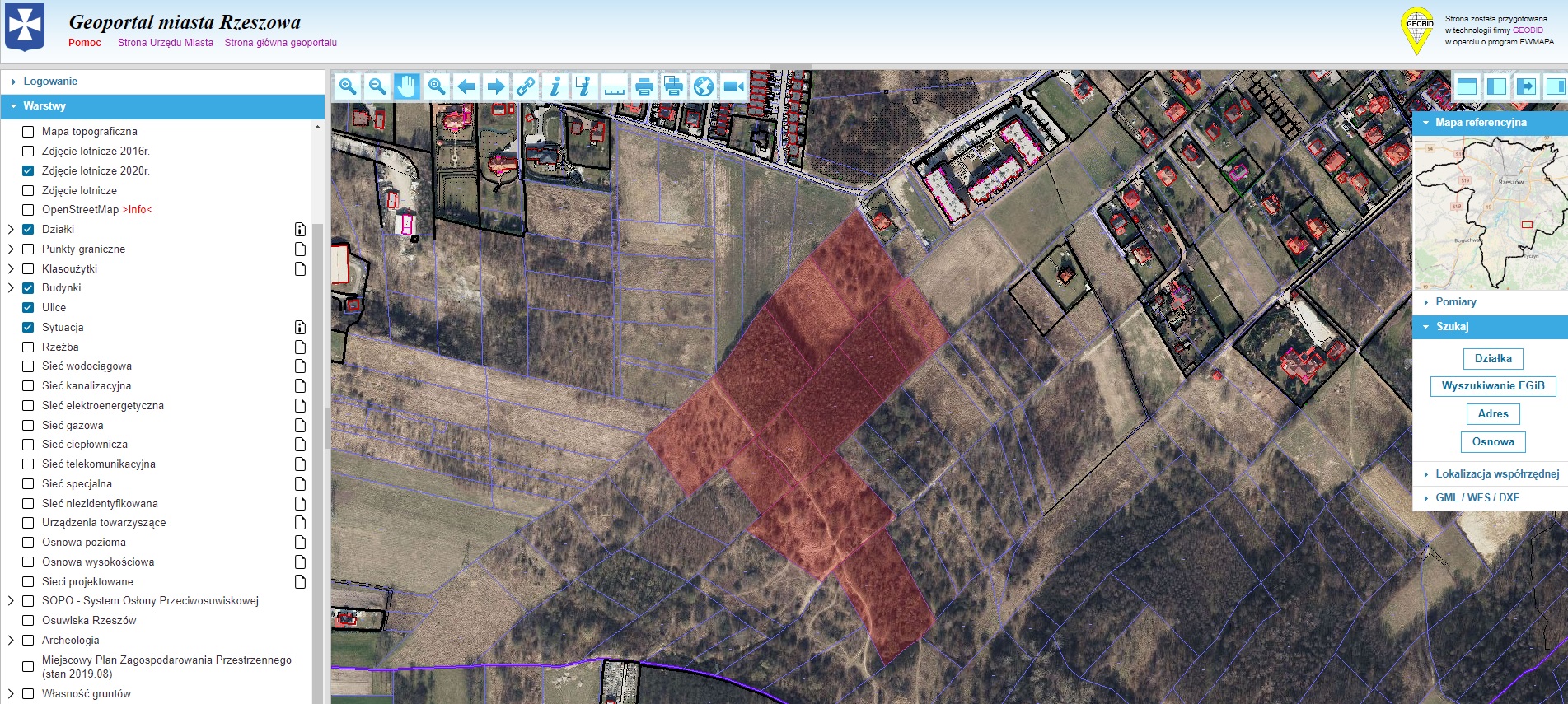This screenshot has width=1568, height=704.
Task: Click the reference overview map thumbnail
Action: click(x=1490, y=214)
